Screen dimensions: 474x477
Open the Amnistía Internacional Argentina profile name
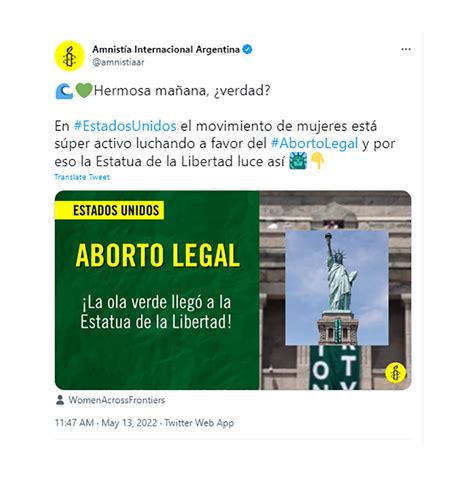click(166, 50)
